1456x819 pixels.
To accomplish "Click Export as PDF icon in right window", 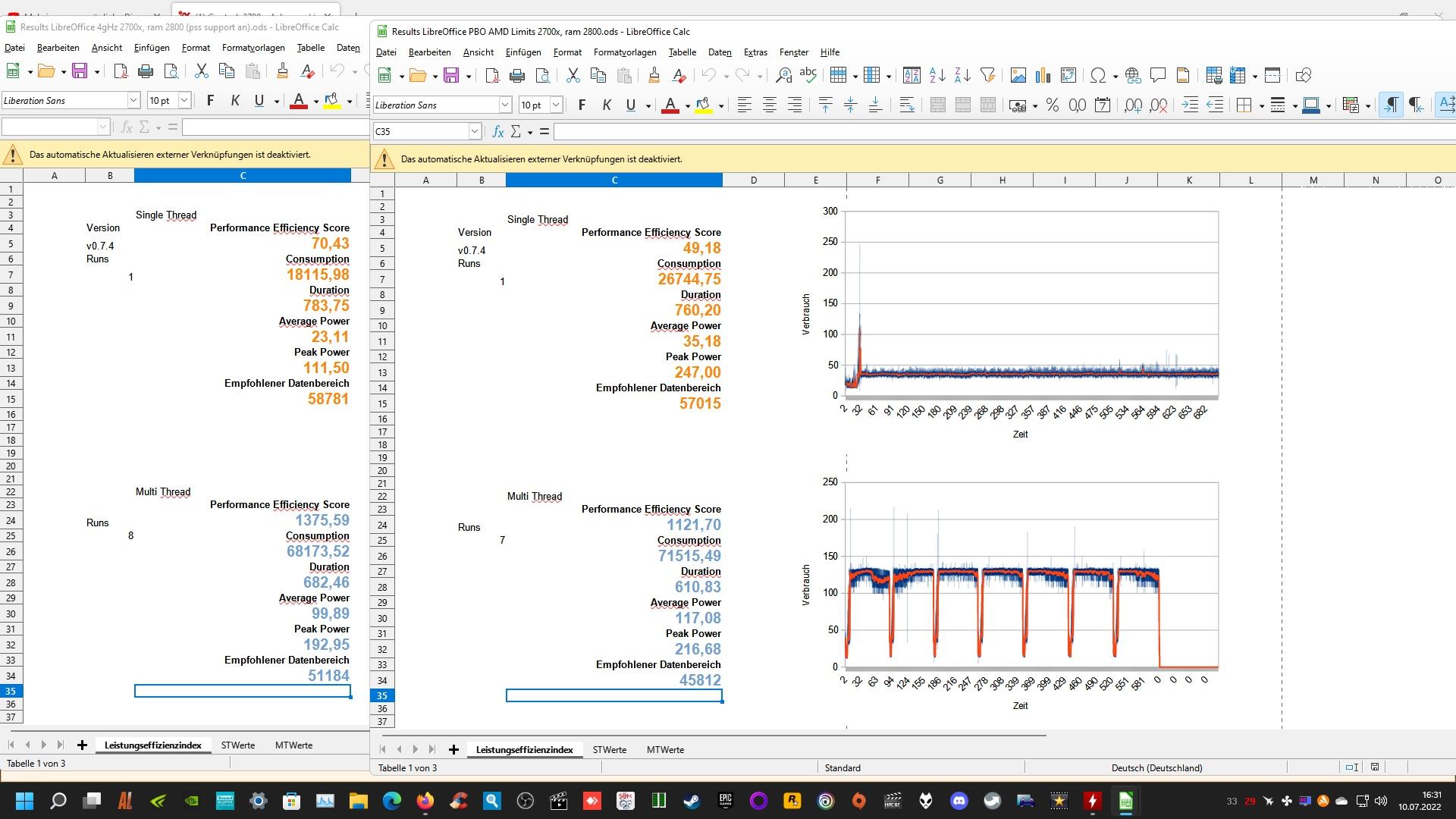I will tap(492, 75).
